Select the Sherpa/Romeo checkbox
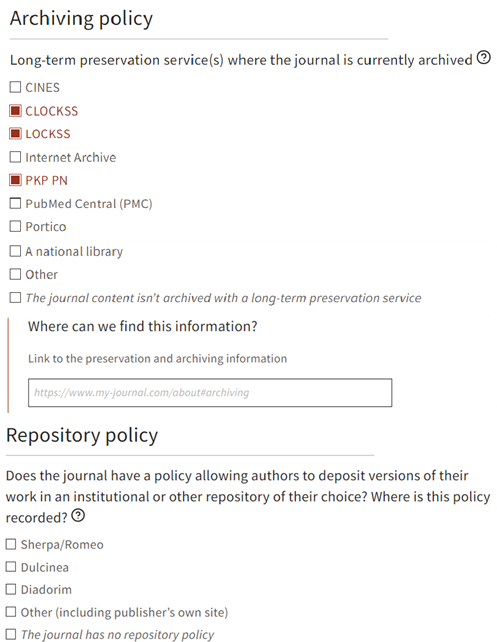Viewport: 497px width, 642px height. point(11,544)
